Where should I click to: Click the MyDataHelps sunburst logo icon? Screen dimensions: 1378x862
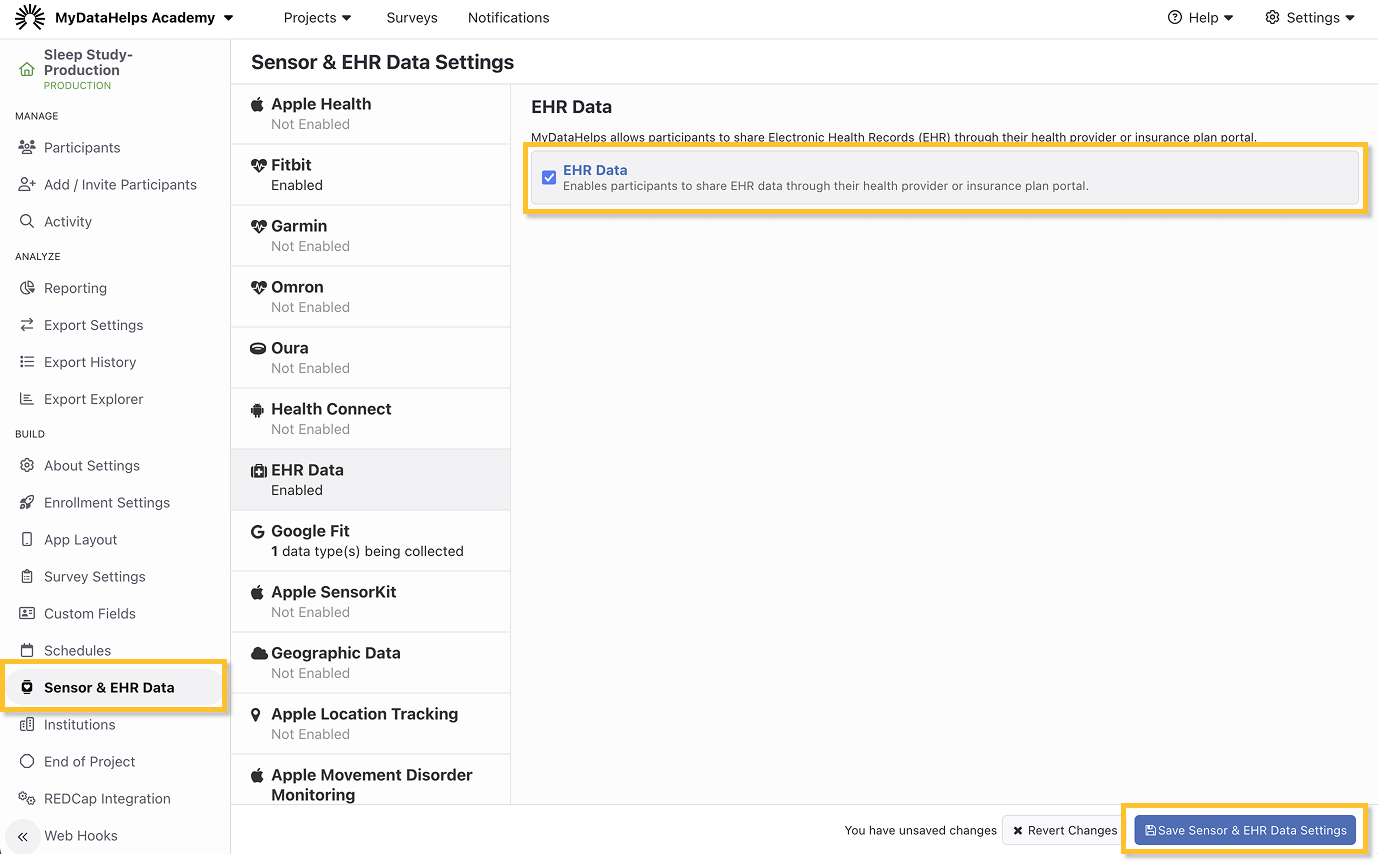coord(30,18)
